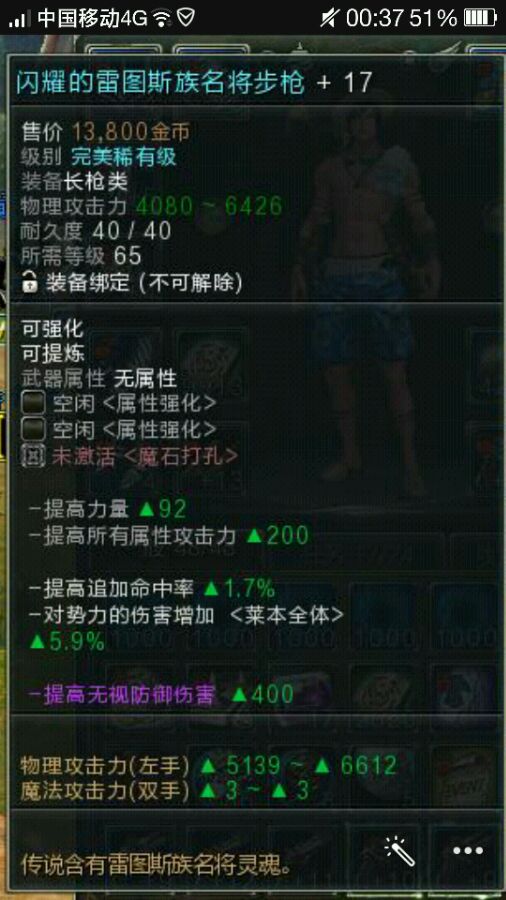
Task: Tap the magic wand edit icon
Action: coord(400,851)
